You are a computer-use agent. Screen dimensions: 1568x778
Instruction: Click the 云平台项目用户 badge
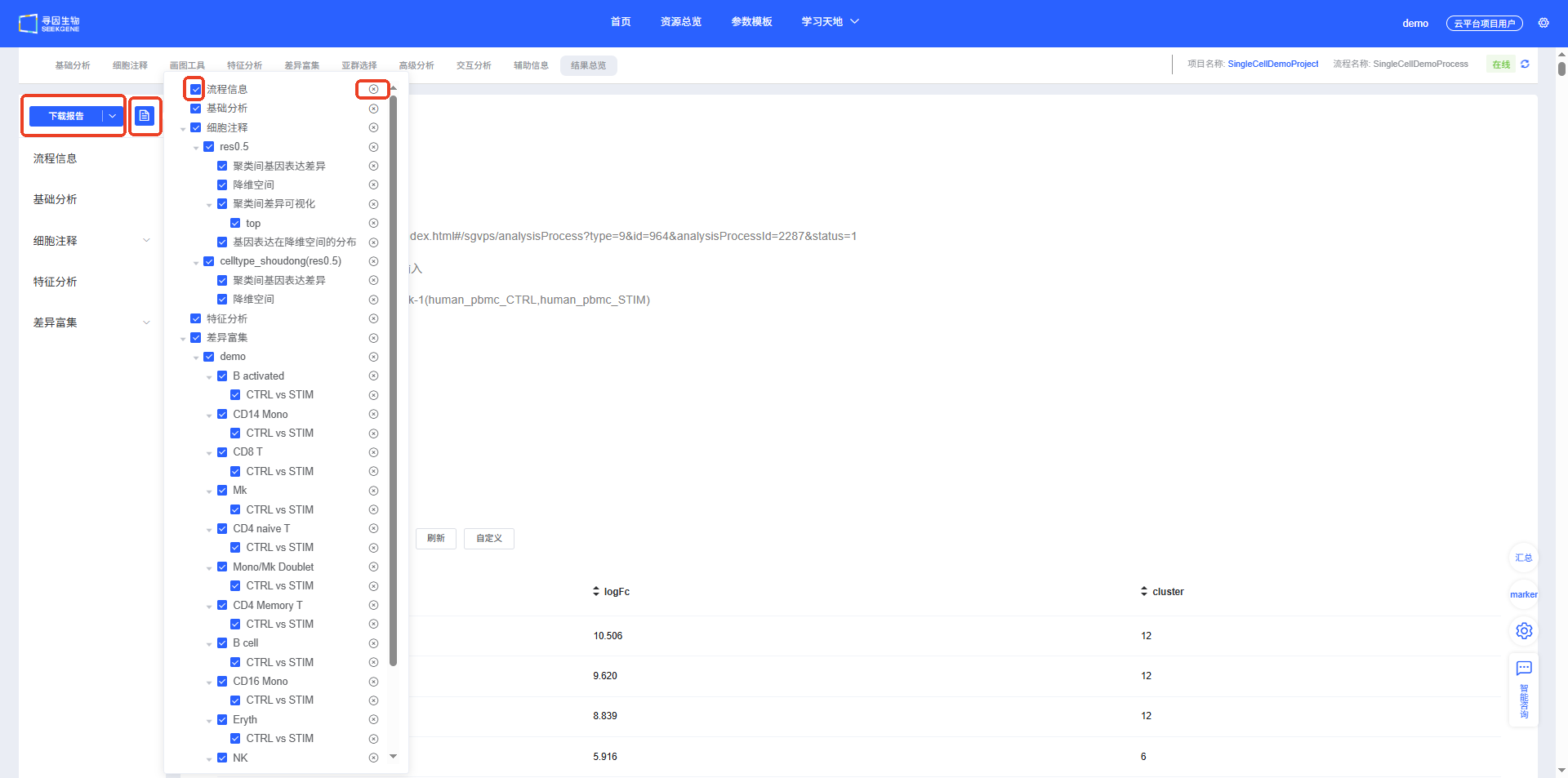click(x=1485, y=24)
